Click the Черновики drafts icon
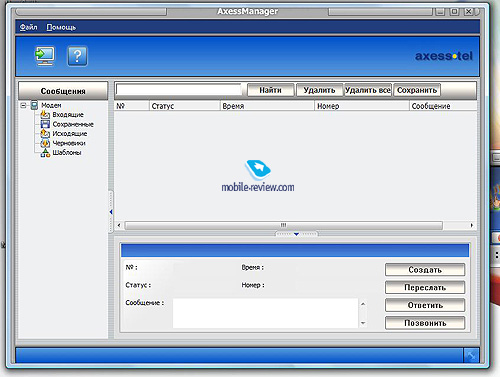 [x=45, y=143]
